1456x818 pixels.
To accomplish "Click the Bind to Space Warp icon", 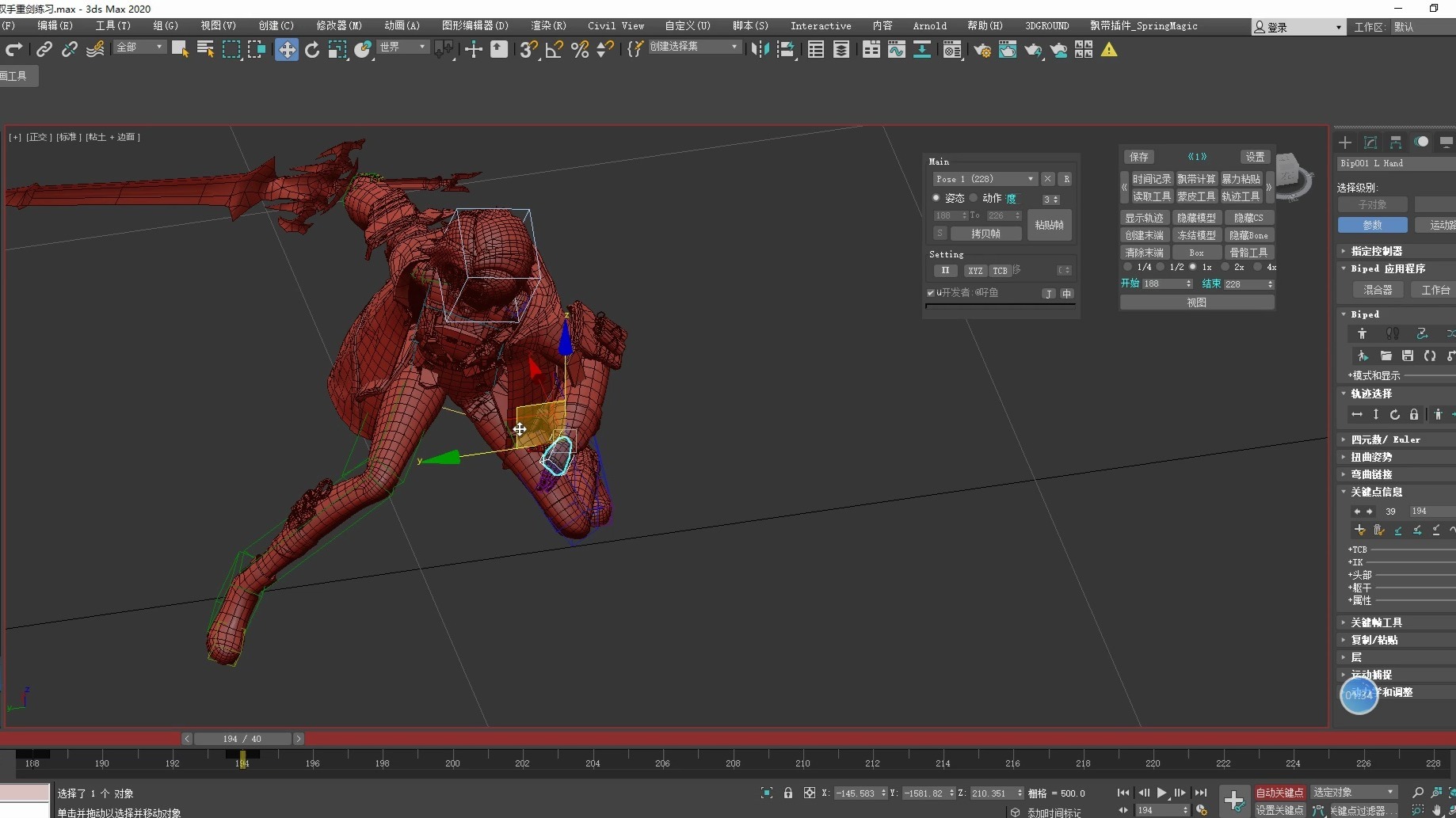I will pos(95,50).
